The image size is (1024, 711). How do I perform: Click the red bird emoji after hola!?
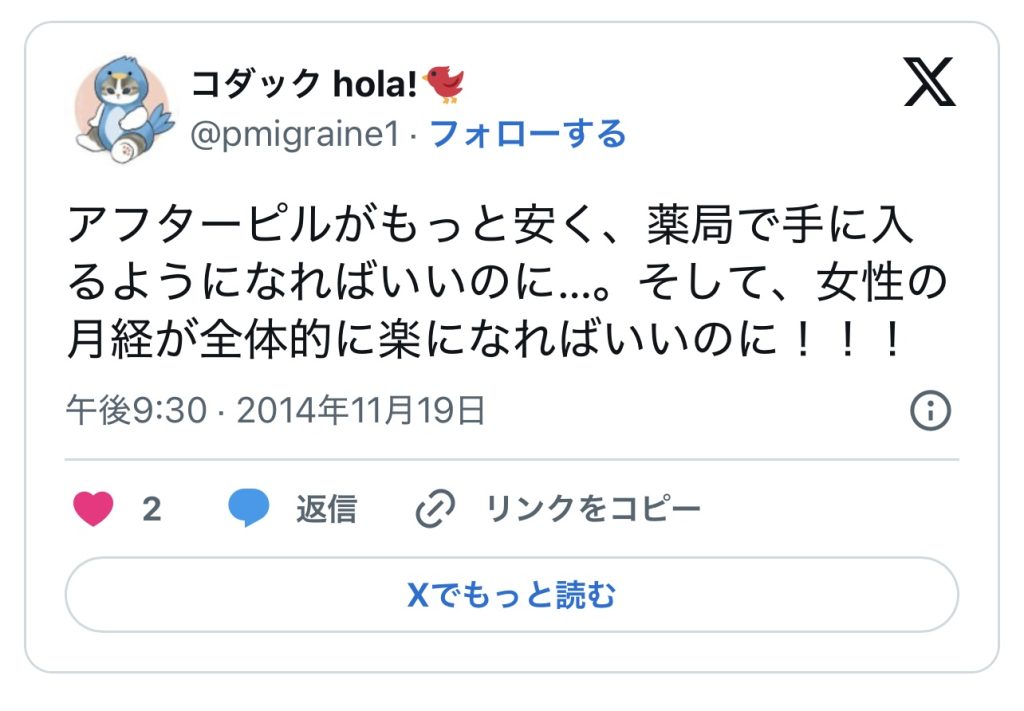click(x=444, y=84)
